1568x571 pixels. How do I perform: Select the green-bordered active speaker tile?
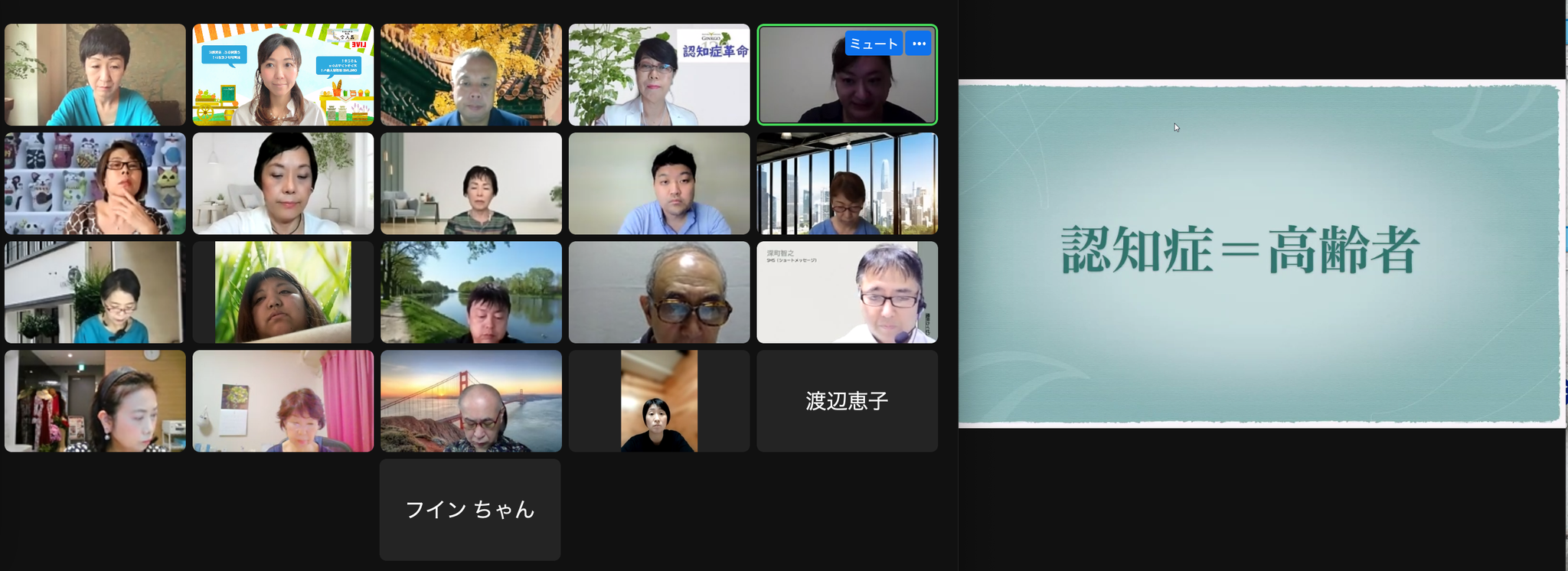pyautogui.click(x=847, y=75)
